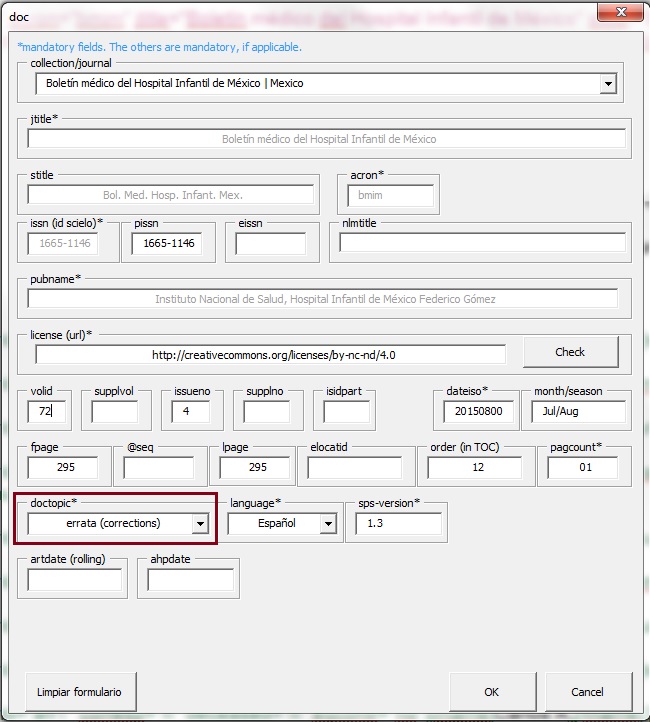Click the Cancel button
Screen dimensions: 650x722
pyautogui.click(x=587, y=692)
